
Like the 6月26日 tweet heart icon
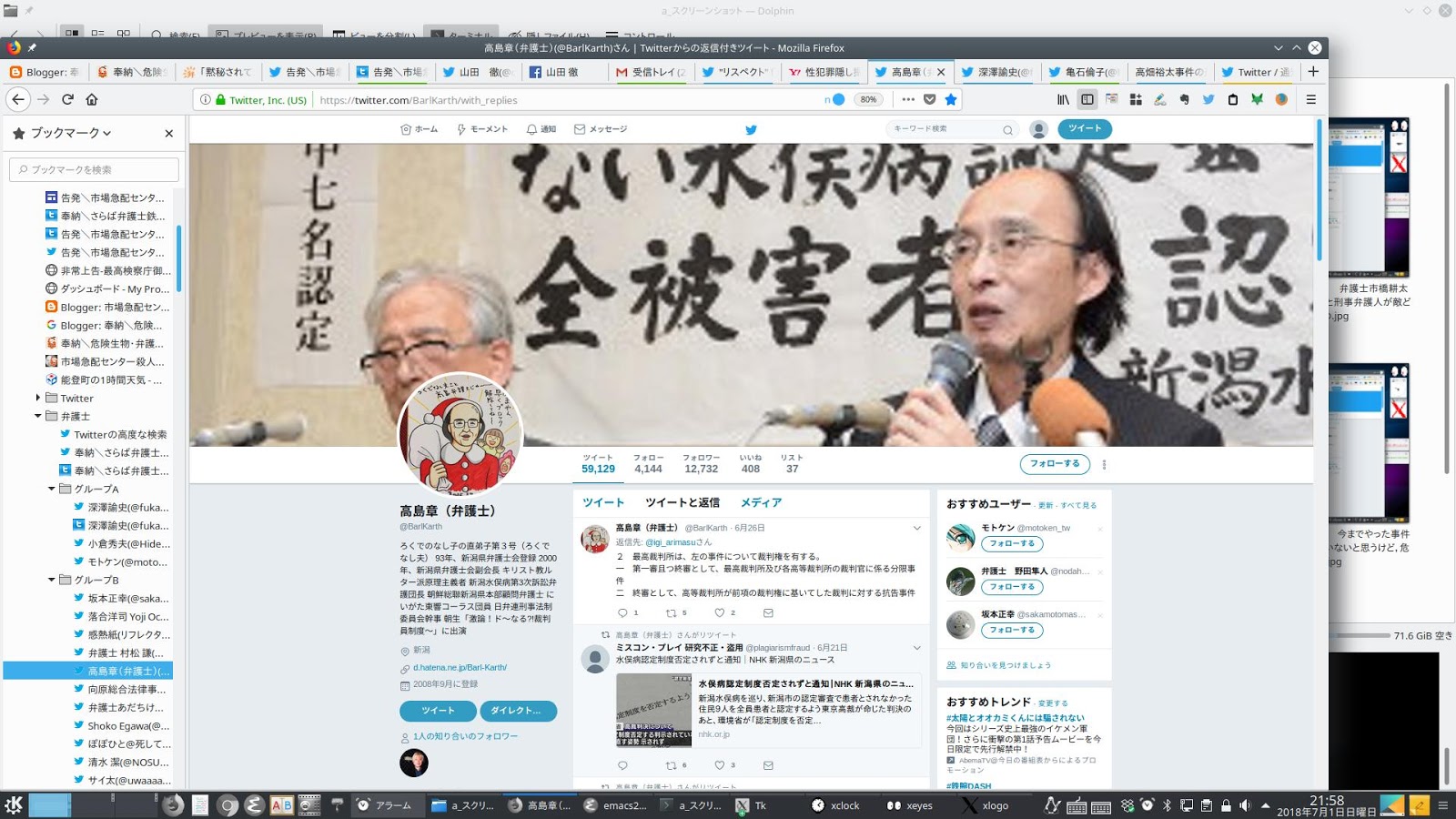719,612
